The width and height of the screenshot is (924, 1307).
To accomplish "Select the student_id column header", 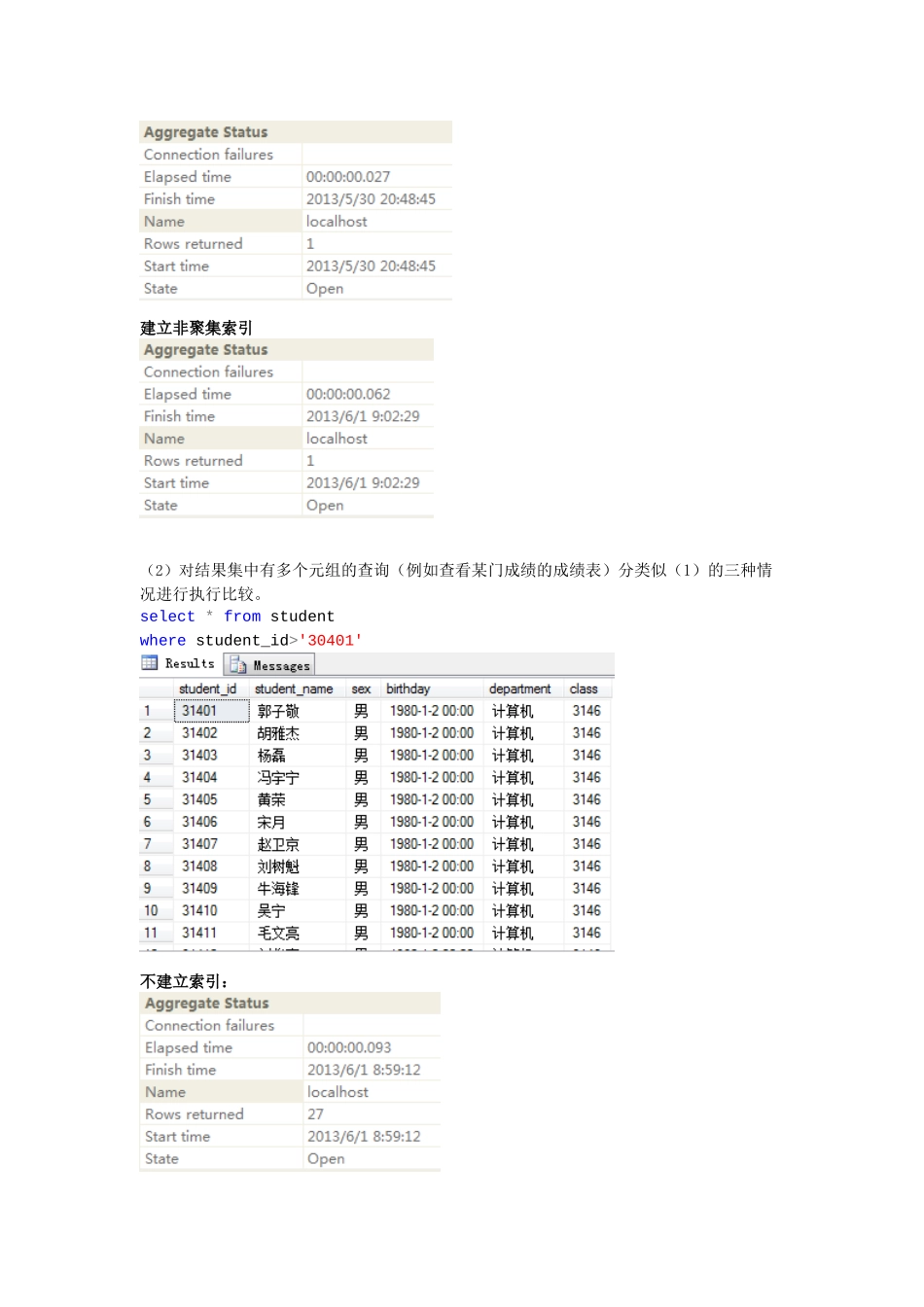I will tap(207, 689).
